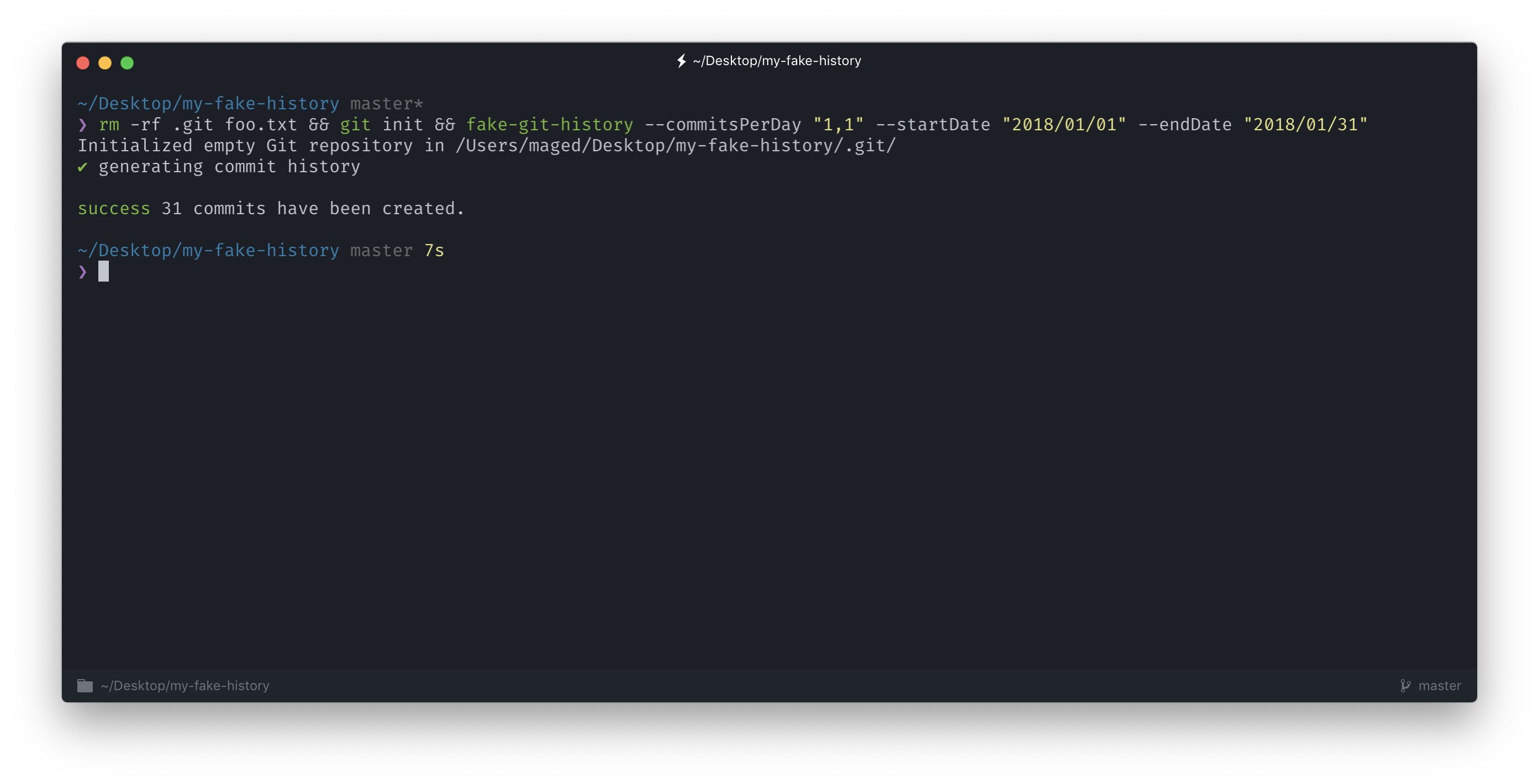Click the 'Initialized empty Git repository' output line

257,145
